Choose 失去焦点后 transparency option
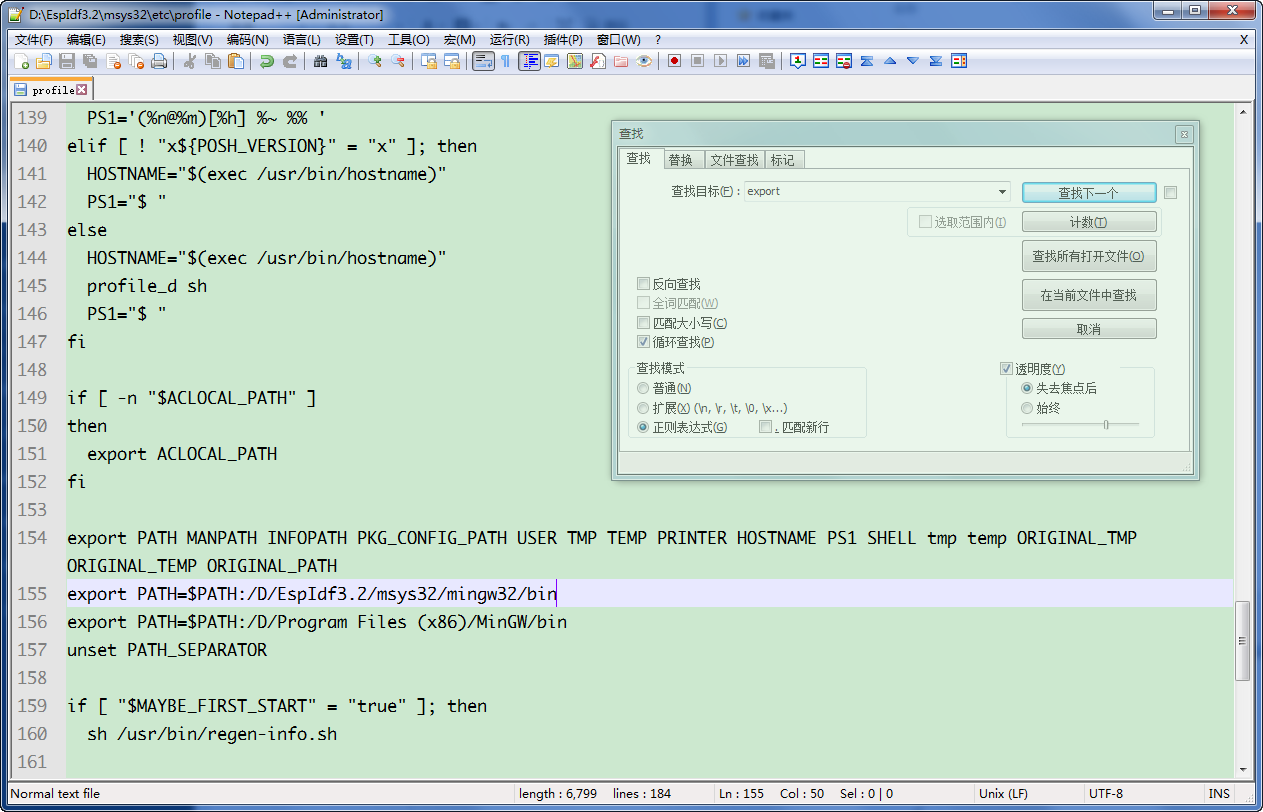This screenshot has height=812, width=1263. point(1026,388)
